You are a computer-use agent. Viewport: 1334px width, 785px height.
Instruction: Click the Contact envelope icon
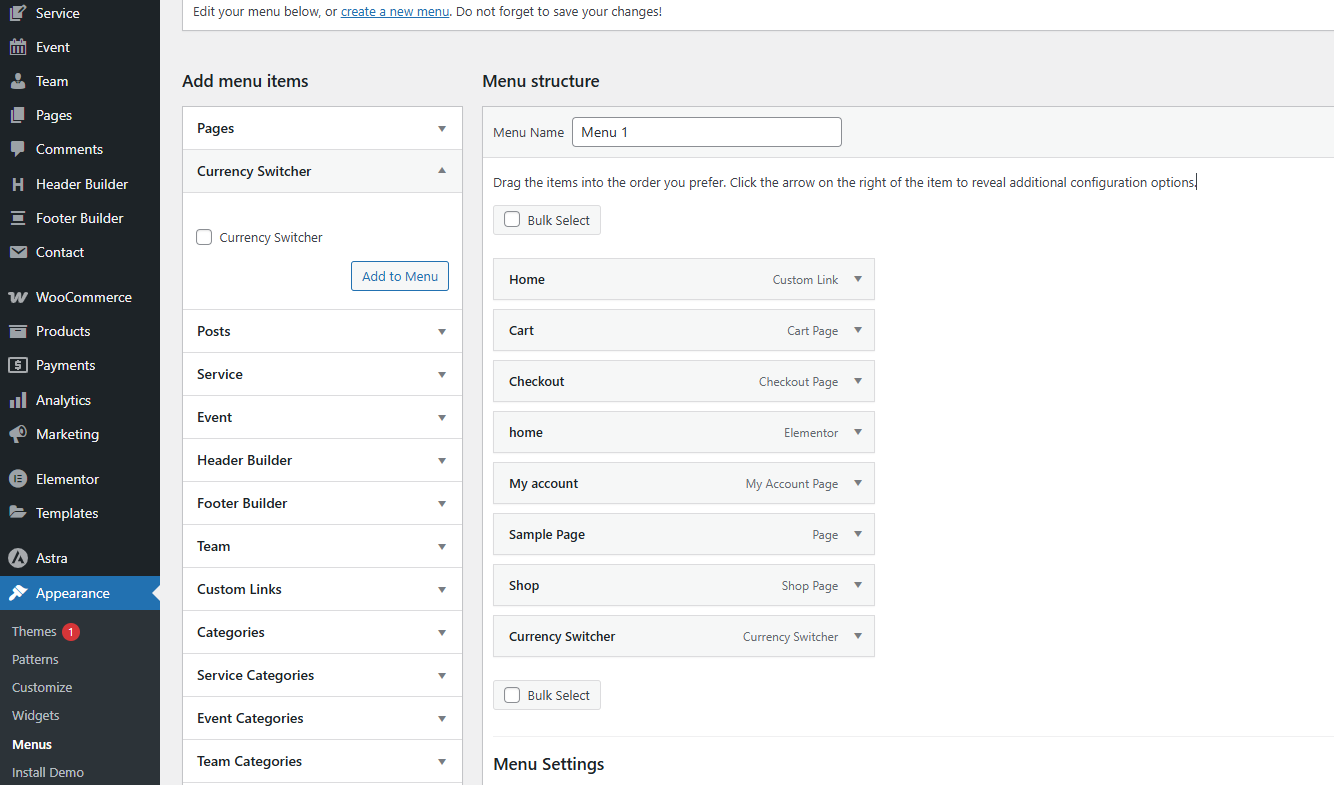click(x=18, y=252)
